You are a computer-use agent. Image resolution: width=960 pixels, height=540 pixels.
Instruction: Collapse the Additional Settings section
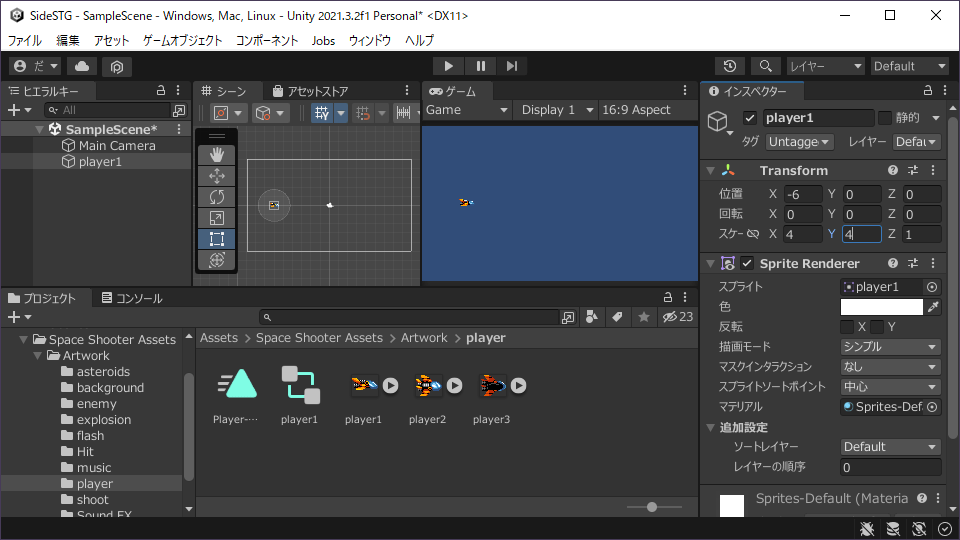coord(710,427)
